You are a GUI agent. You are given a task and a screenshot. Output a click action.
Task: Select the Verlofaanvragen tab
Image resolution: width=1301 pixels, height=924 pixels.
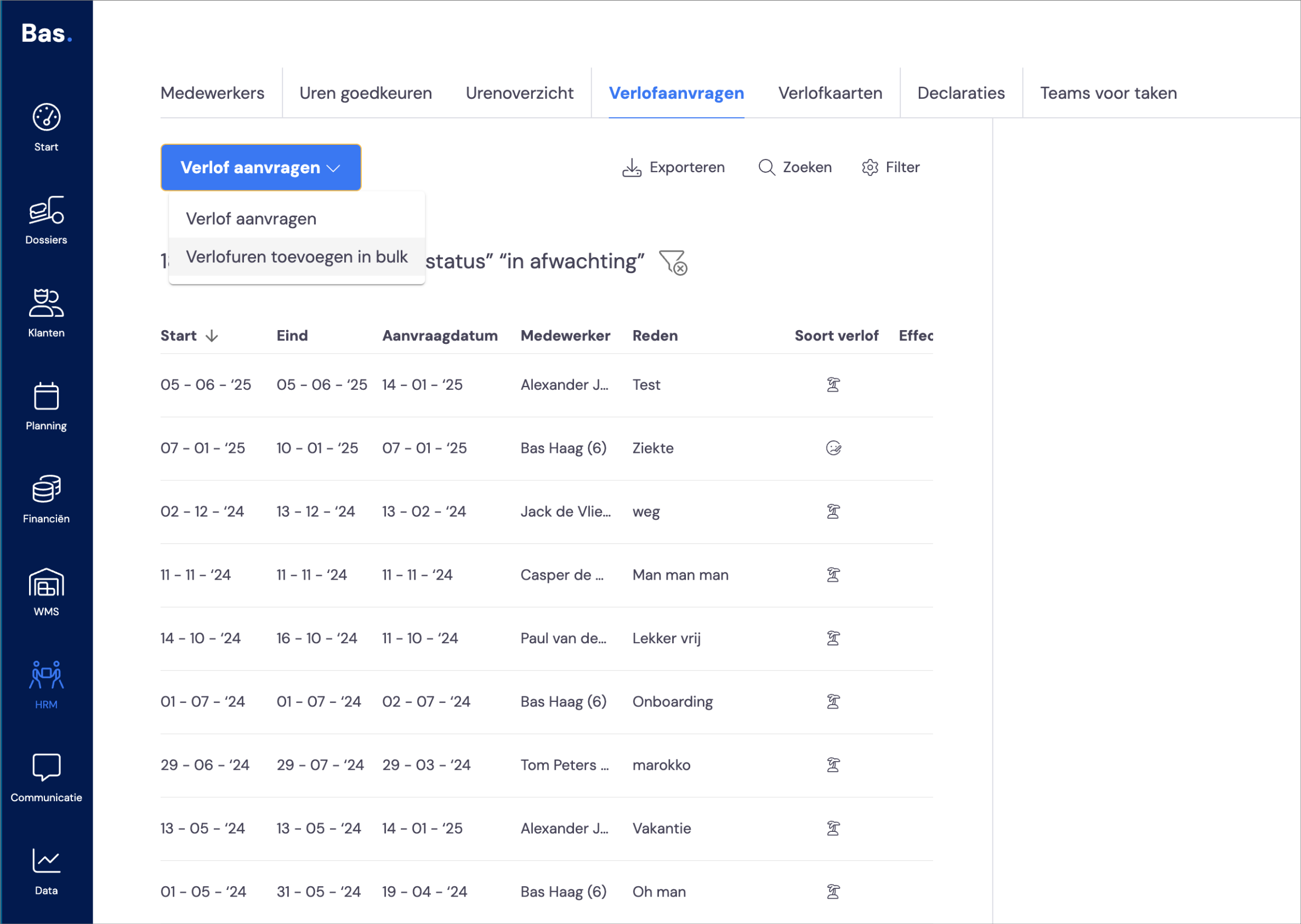pyautogui.click(x=676, y=93)
